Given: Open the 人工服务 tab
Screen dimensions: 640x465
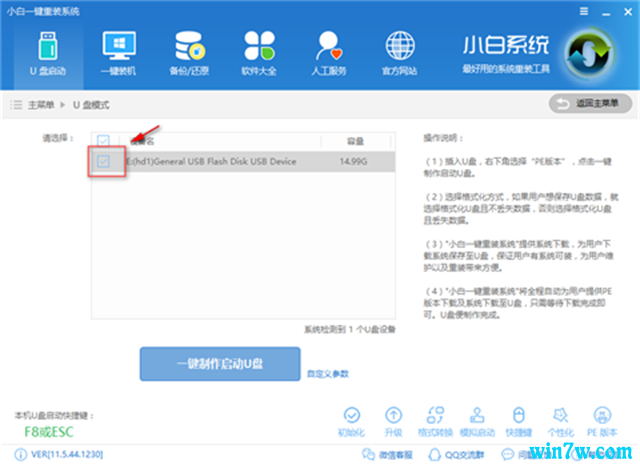Looking at the screenshot, I should pos(329,54).
